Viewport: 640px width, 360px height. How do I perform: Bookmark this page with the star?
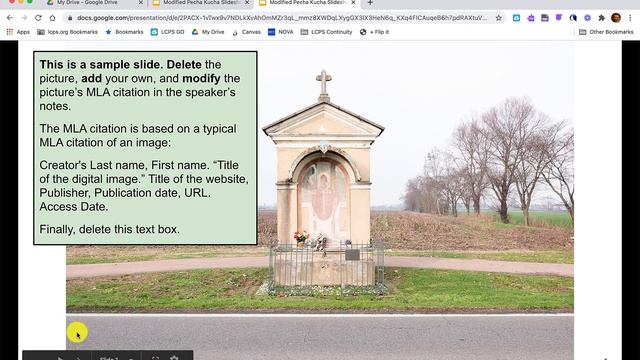pyautogui.click(x=498, y=18)
